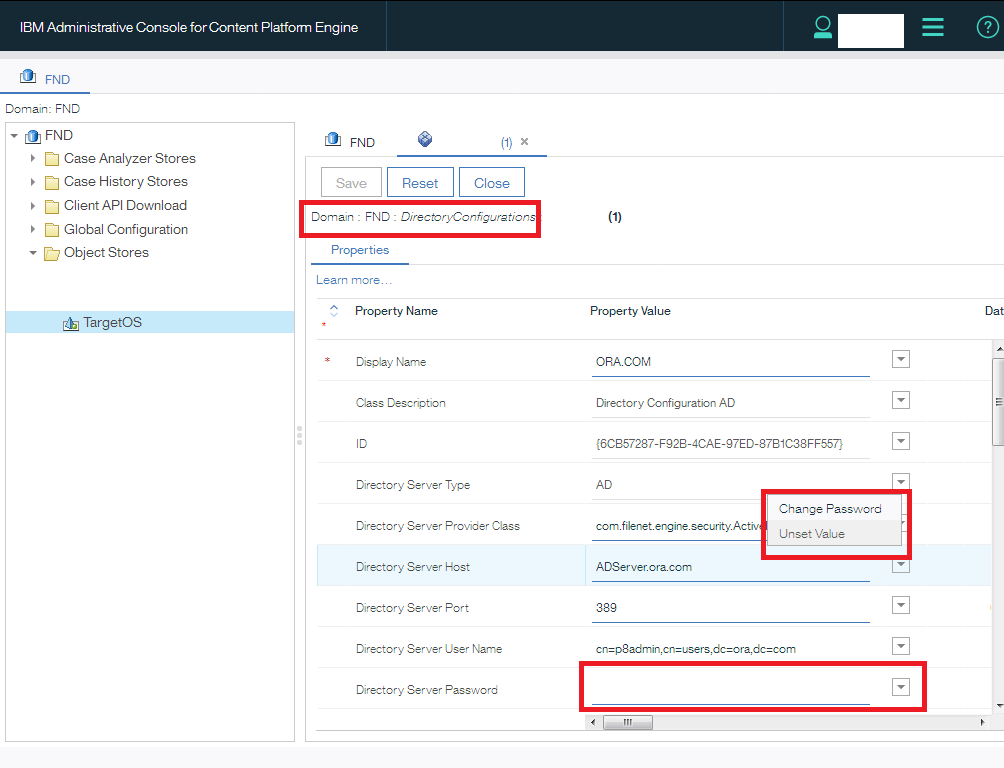1004x768 pixels.
Task: Click the ID value GUID text
Action: coord(719,444)
